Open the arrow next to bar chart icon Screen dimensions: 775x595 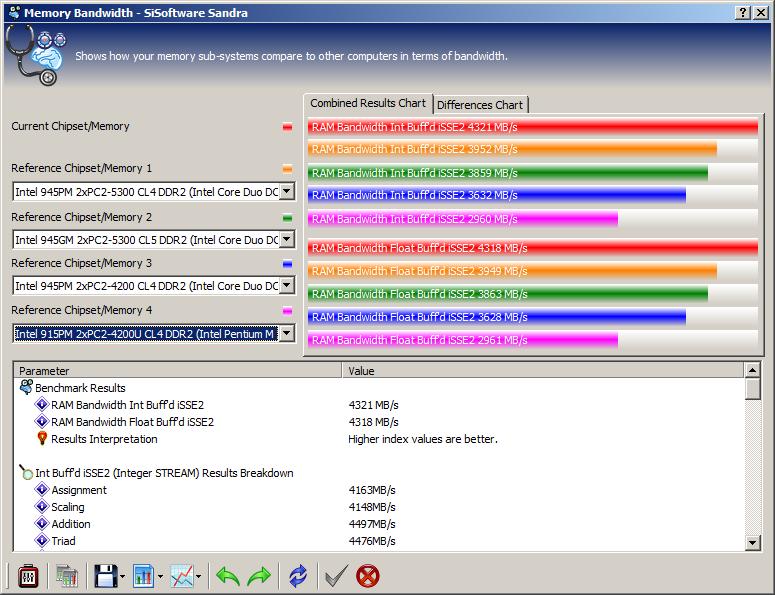(x=160, y=577)
